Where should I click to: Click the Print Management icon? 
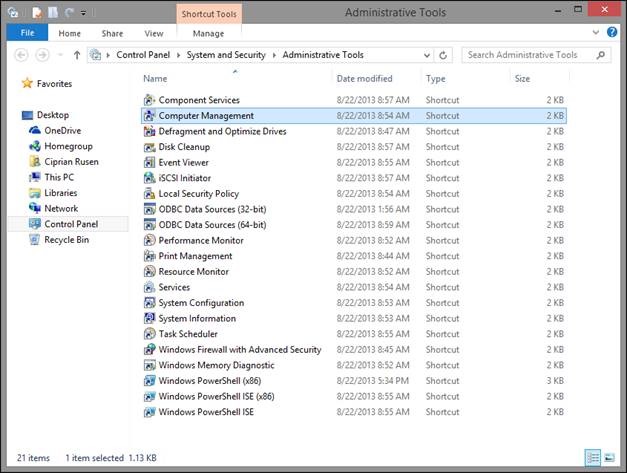tap(150, 256)
